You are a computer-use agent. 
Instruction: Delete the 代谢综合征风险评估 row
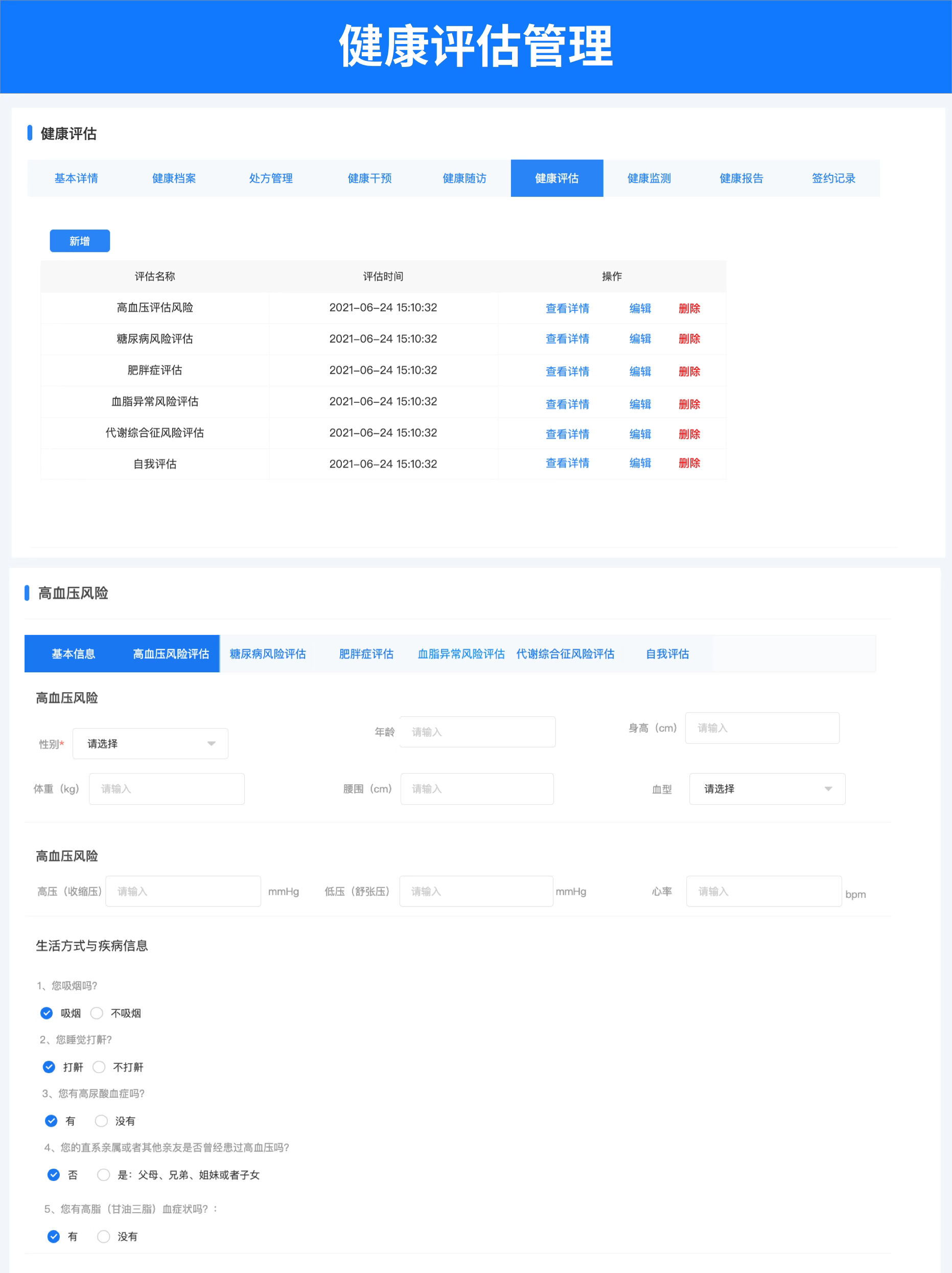pyautogui.click(x=689, y=435)
